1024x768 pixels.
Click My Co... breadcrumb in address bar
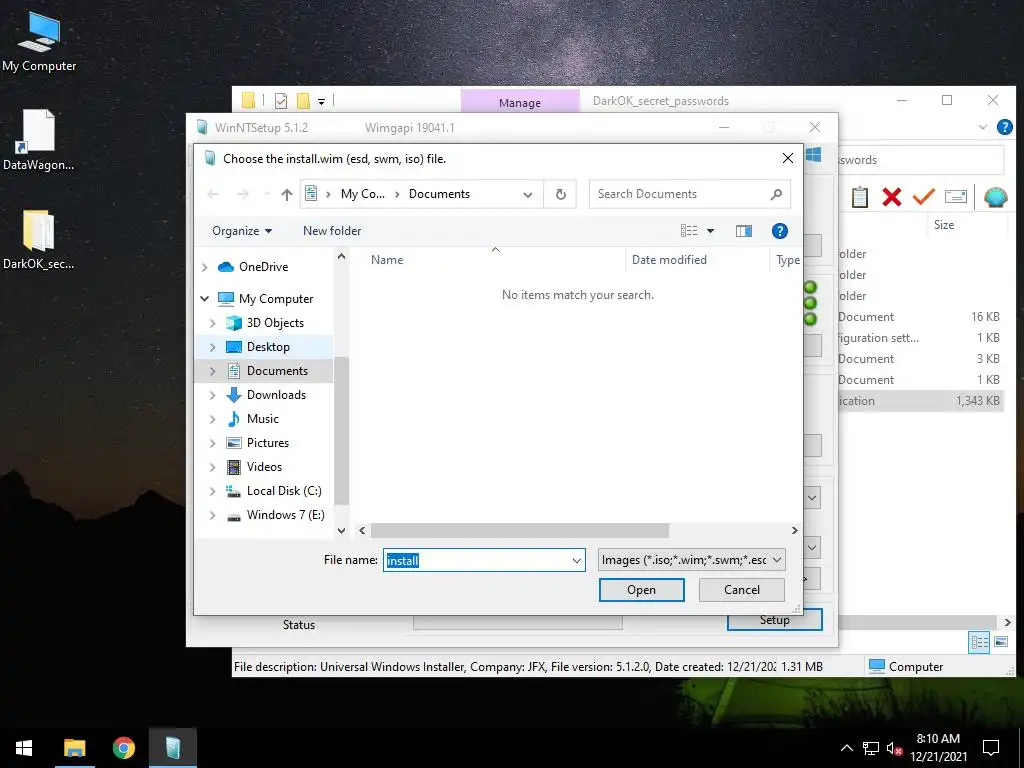tap(362, 194)
